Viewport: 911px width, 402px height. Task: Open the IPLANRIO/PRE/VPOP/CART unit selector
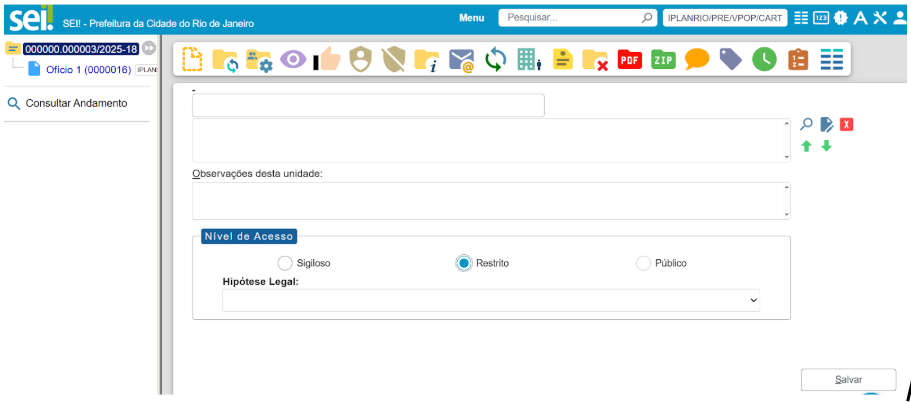[x=724, y=18]
